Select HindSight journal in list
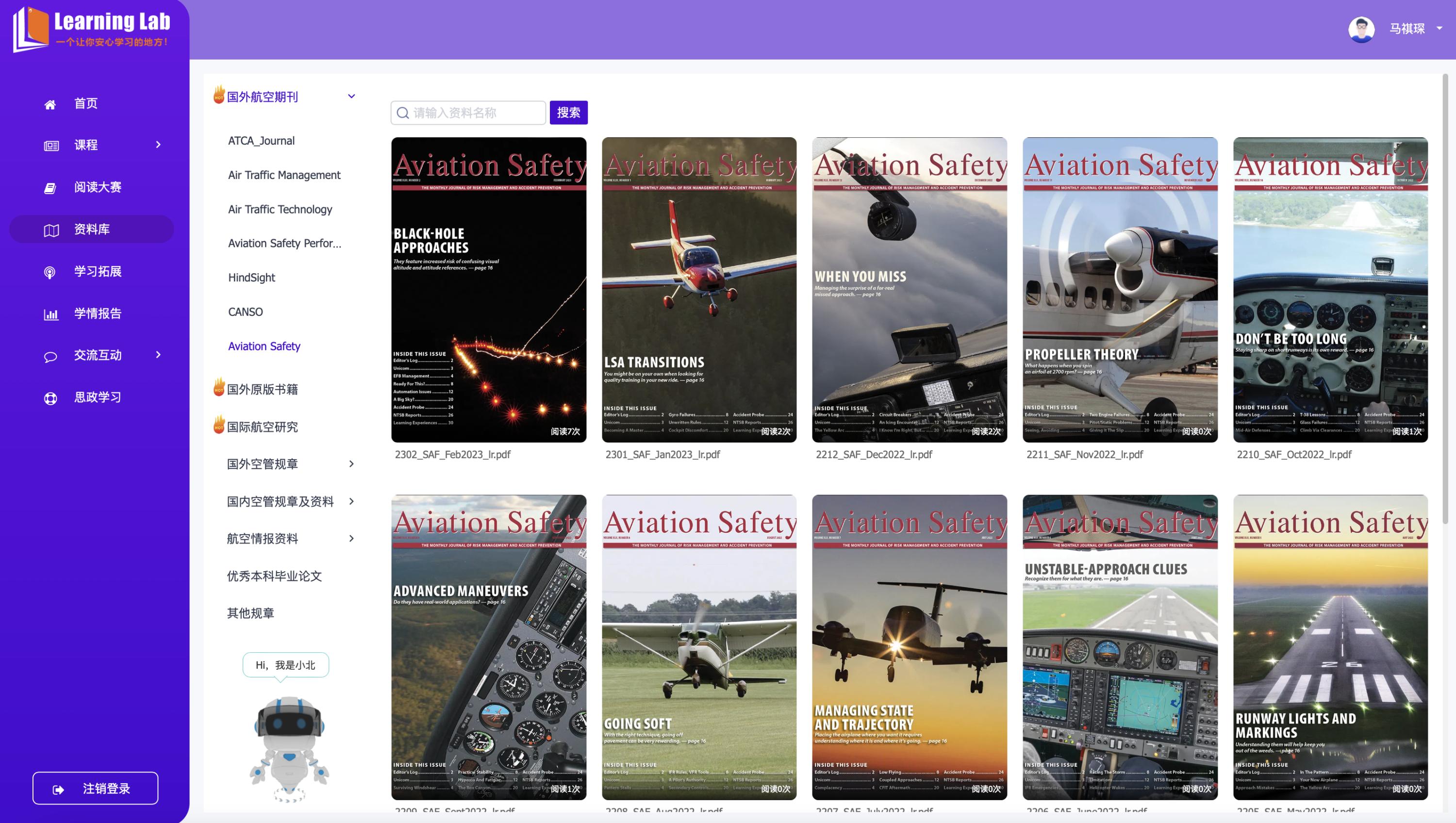 pyautogui.click(x=251, y=278)
